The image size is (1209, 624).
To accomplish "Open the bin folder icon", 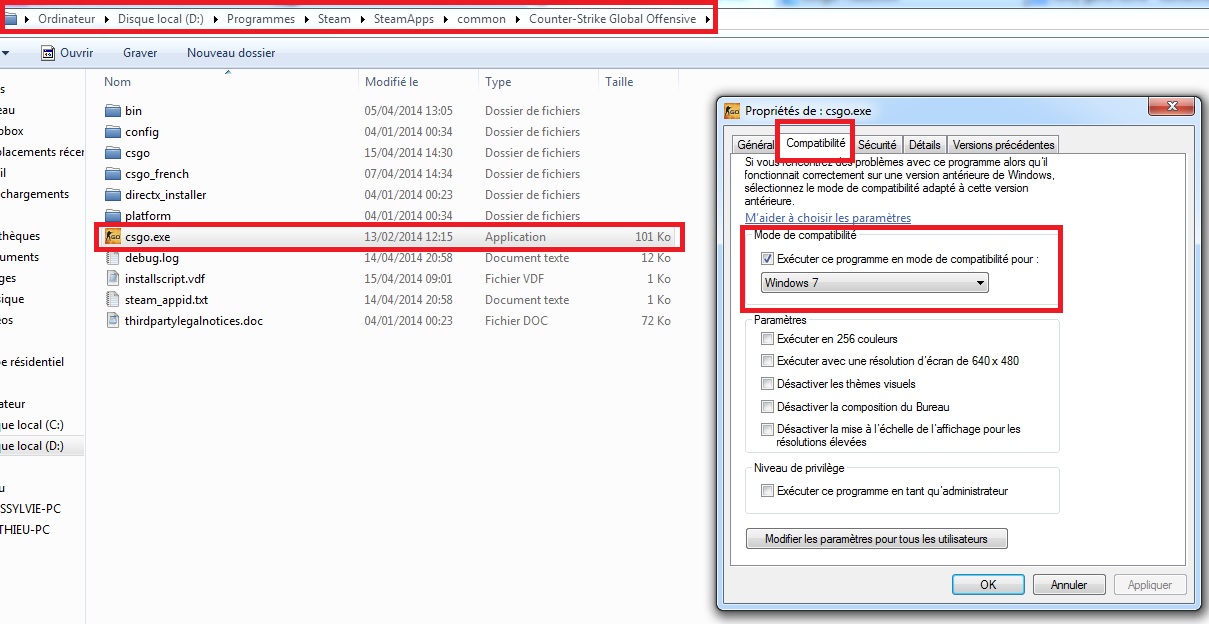I will tap(112, 111).
